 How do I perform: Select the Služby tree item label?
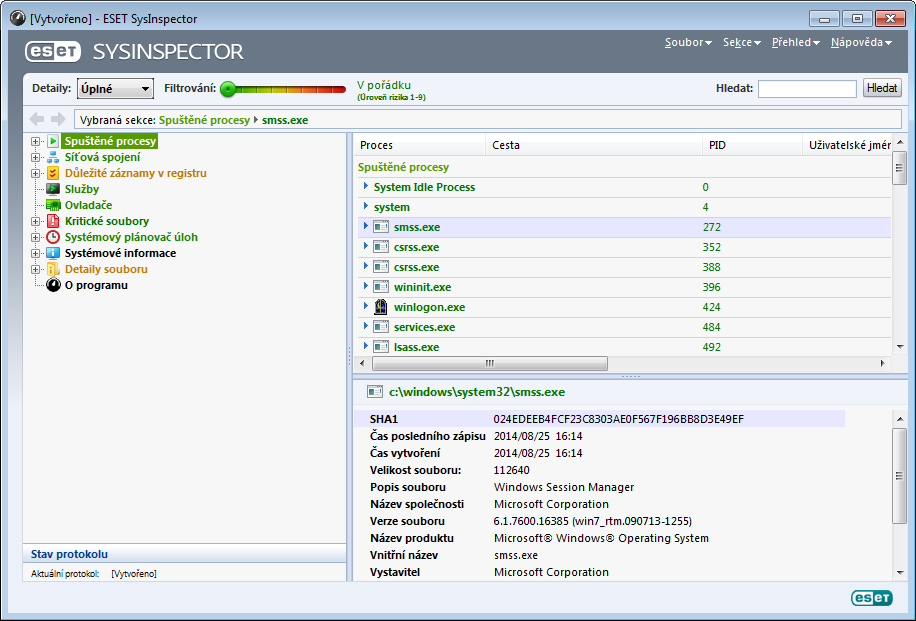(82, 189)
